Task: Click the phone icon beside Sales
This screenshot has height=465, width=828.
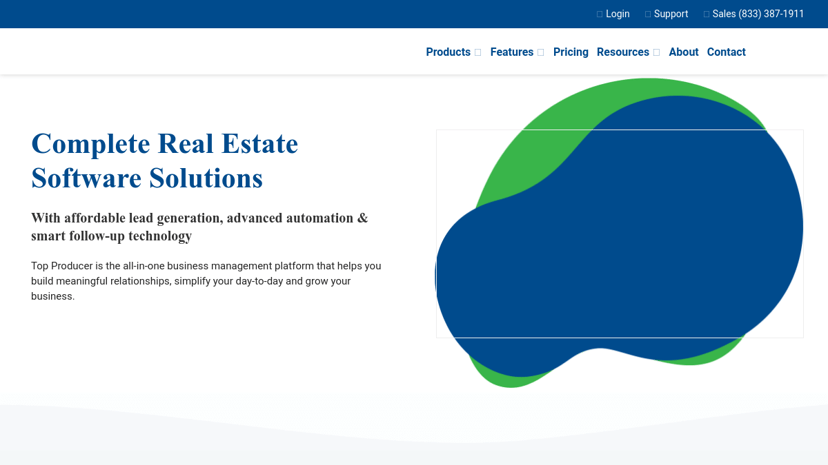Action: click(x=706, y=14)
